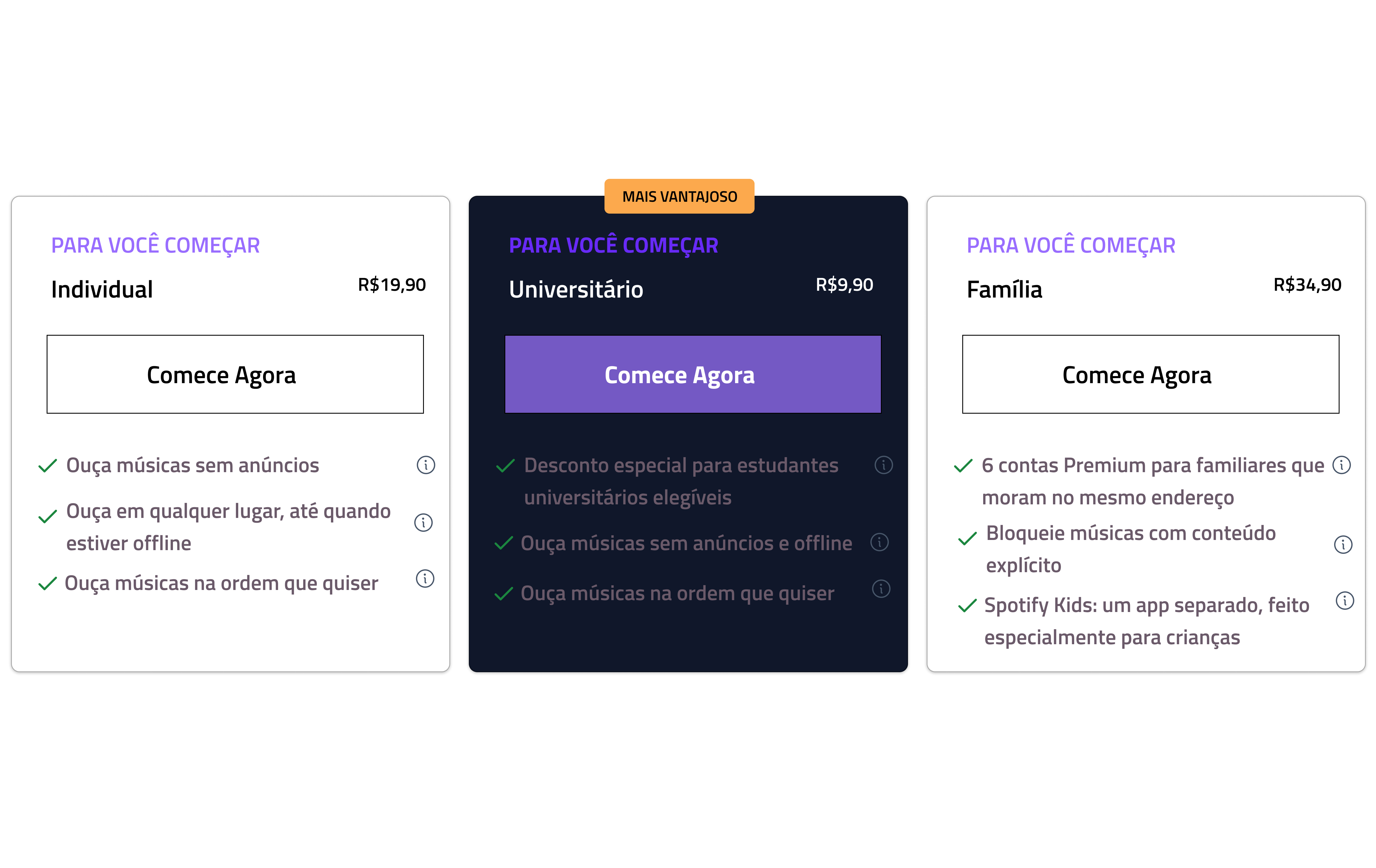Click info icon for Universitário "ordem que quiser"
This screenshot has width=1376, height=868.
[x=881, y=589]
